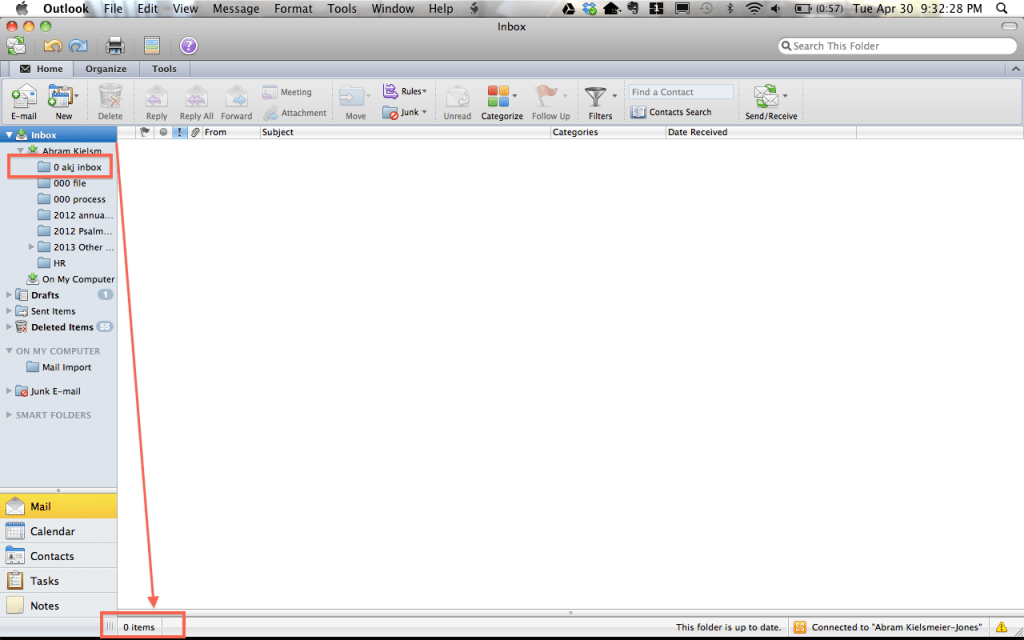This screenshot has width=1024, height=640.
Task: Open the Rules dropdown
Action: click(x=404, y=90)
